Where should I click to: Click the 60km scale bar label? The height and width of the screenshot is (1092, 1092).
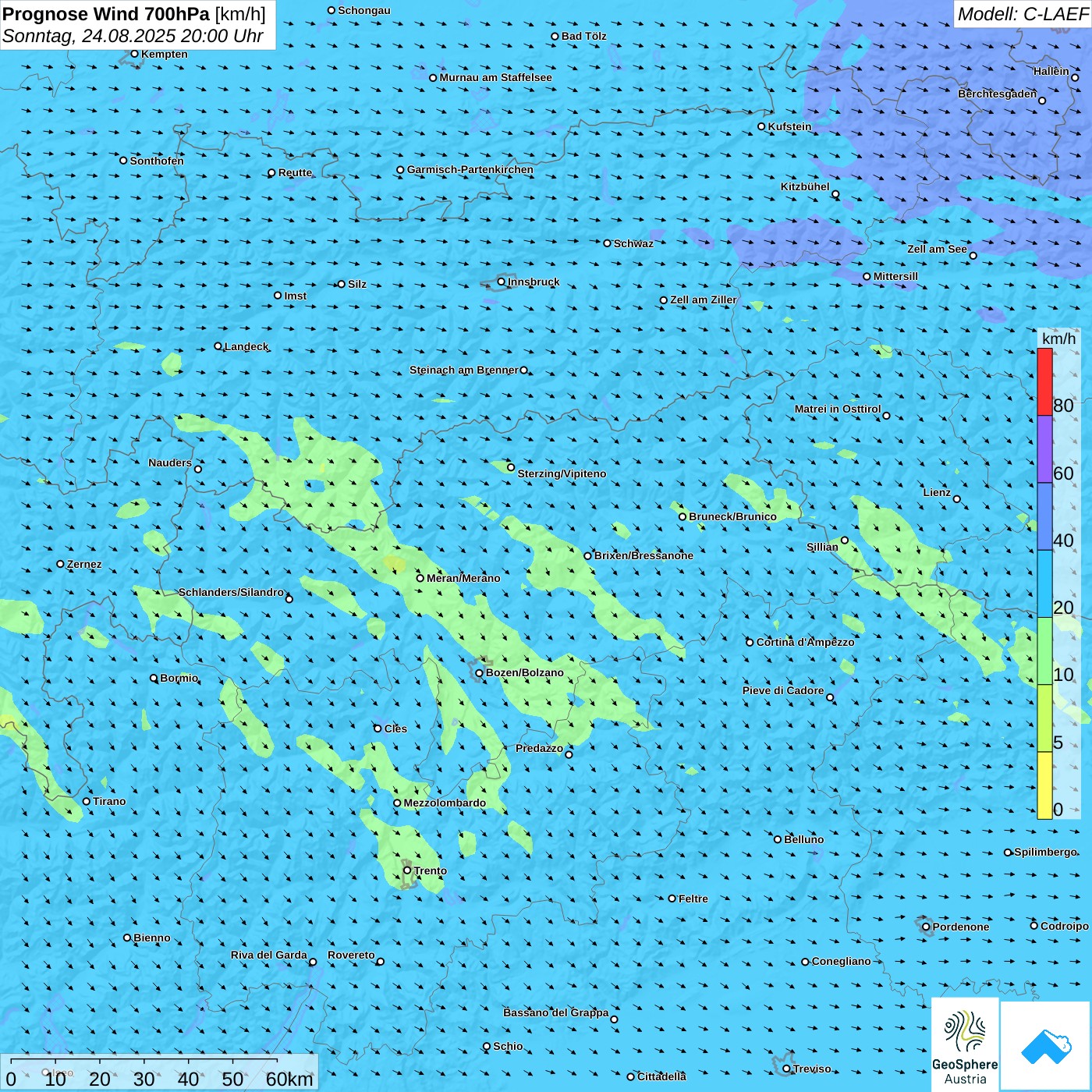289,1080
